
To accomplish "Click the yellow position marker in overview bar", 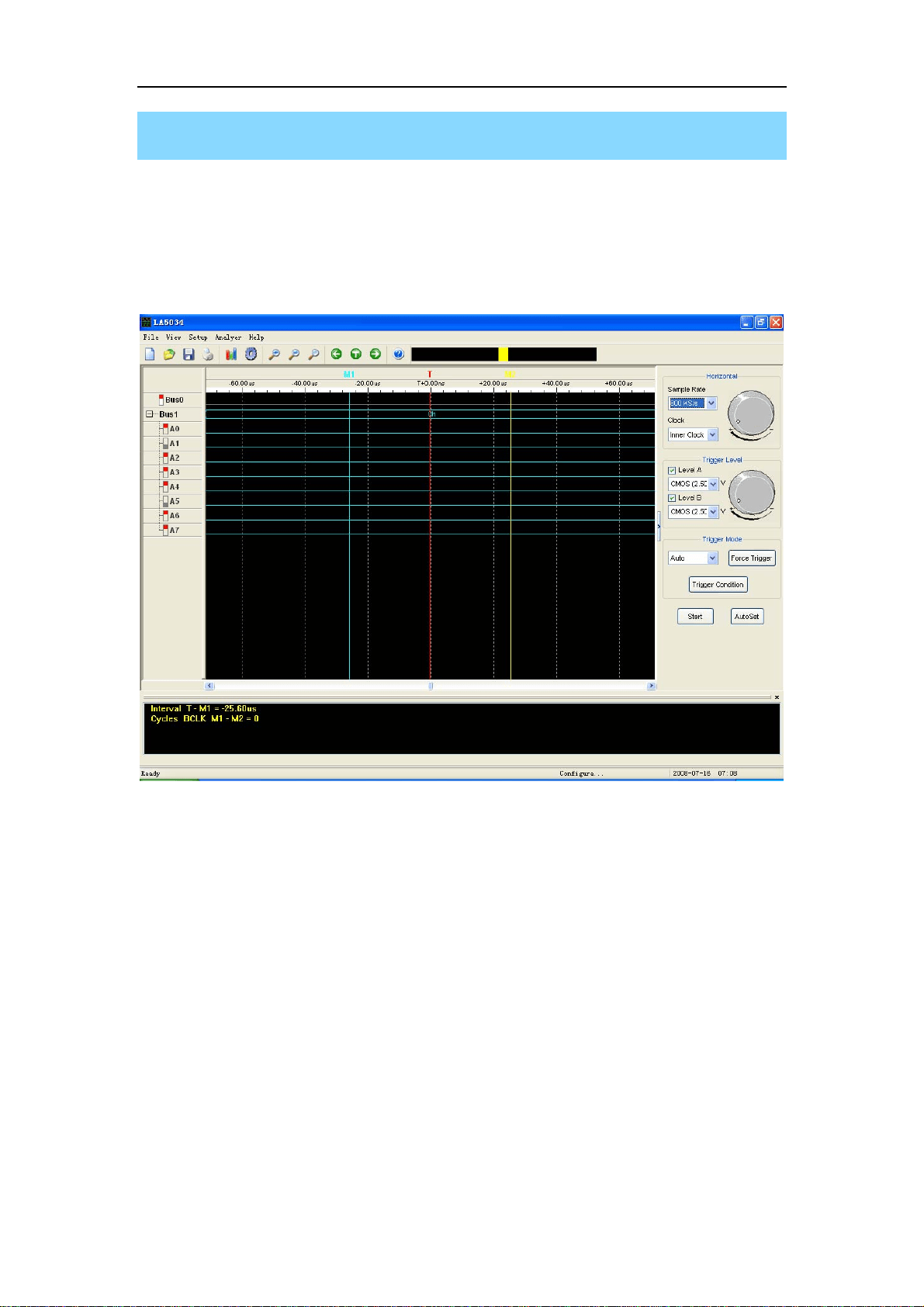I will (504, 354).
